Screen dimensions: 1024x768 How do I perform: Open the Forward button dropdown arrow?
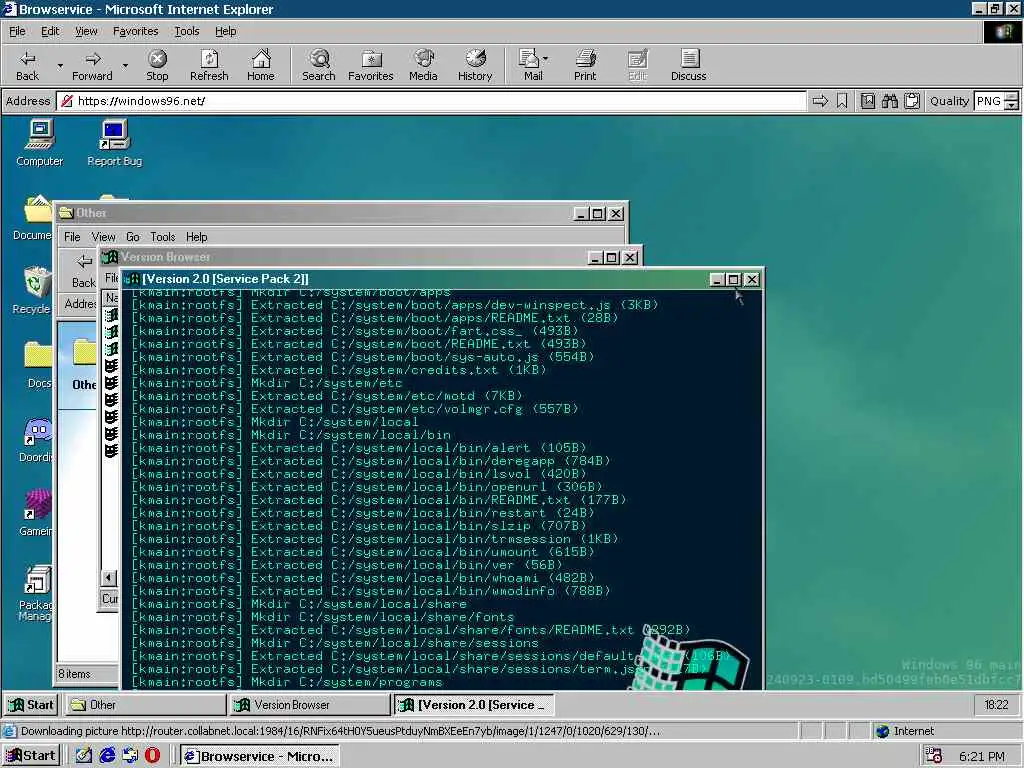(125, 65)
